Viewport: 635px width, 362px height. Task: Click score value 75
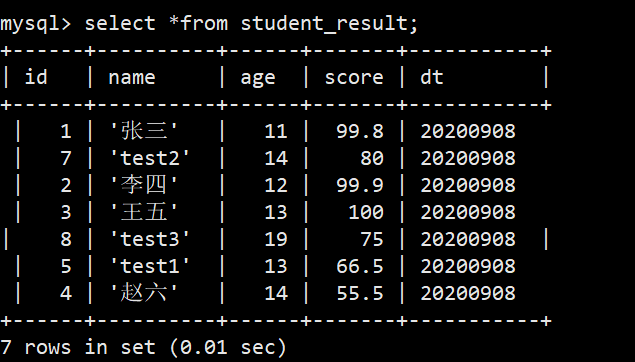coord(372,239)
